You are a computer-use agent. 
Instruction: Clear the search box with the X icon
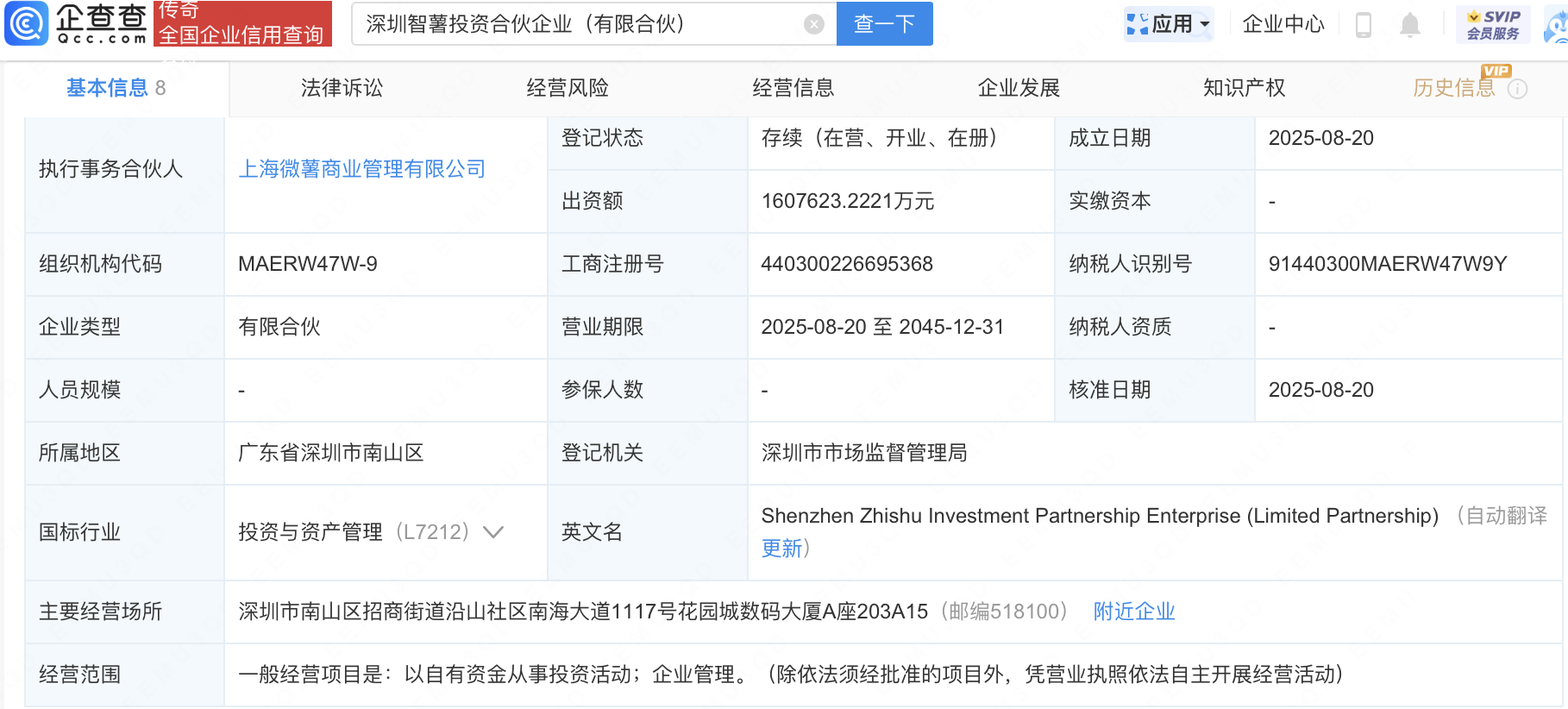coord(813,24)
